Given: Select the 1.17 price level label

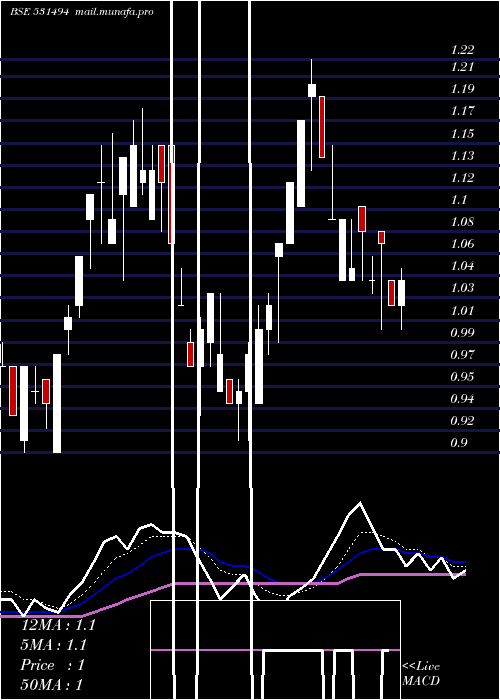Looking at the screenshot, I should click(462, 111).
